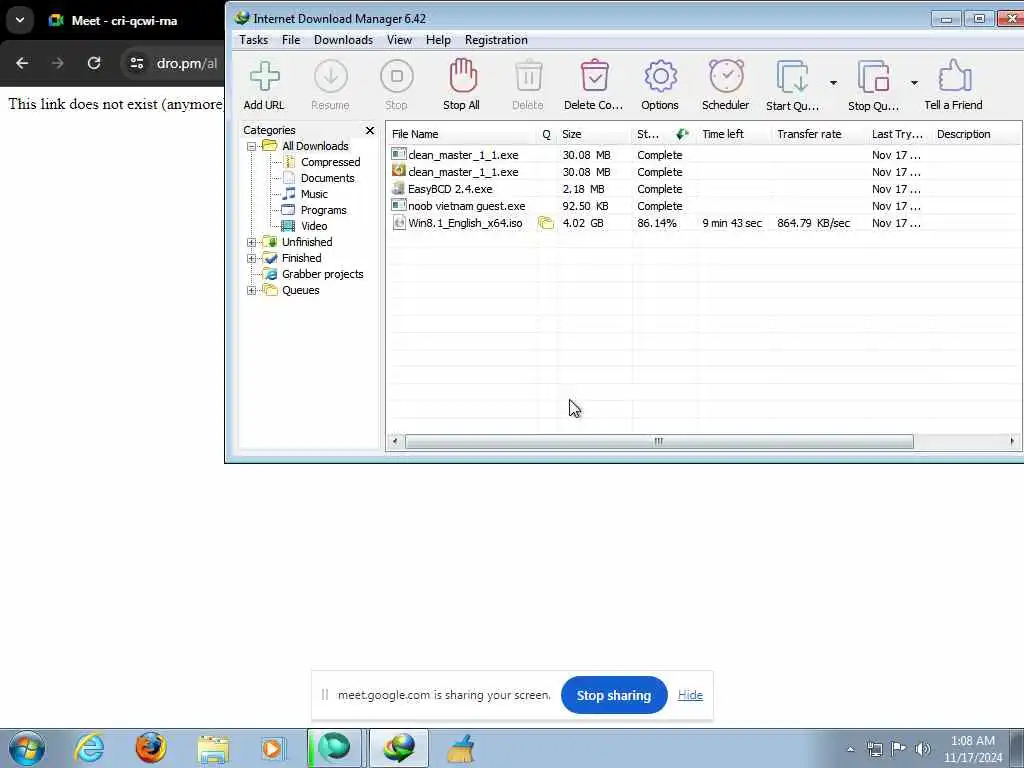This screenshot has height=768, width=1024.
Task: Select Grabber projects in tree
Action: [323, 274]
